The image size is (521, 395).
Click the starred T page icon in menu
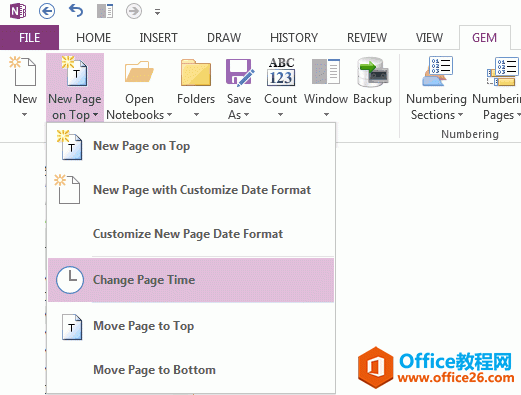point(69,145)
